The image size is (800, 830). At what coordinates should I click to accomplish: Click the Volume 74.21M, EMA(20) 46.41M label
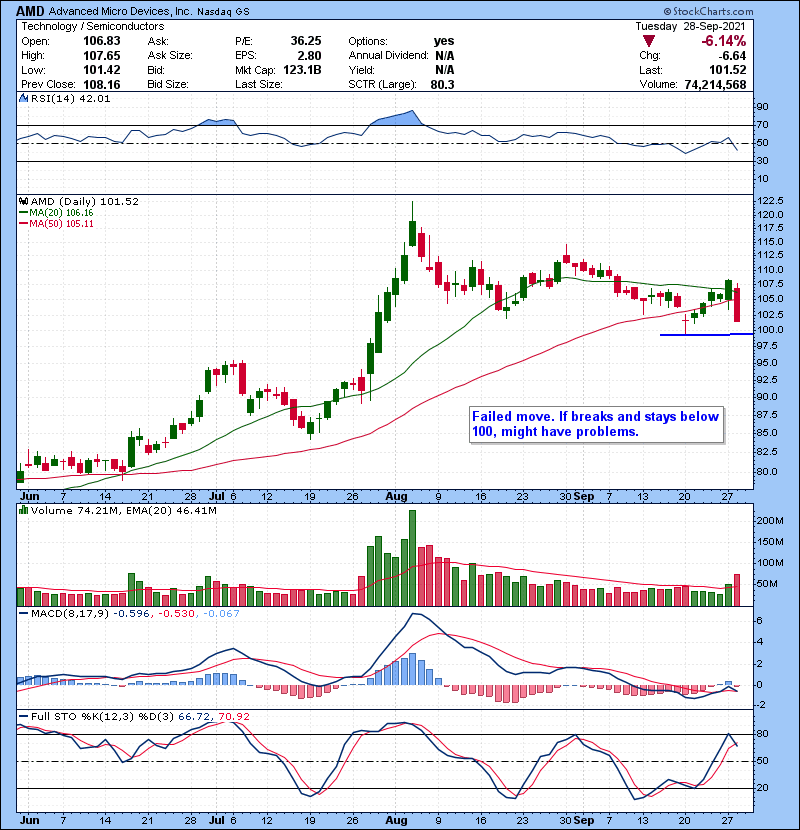pos(123,511)
